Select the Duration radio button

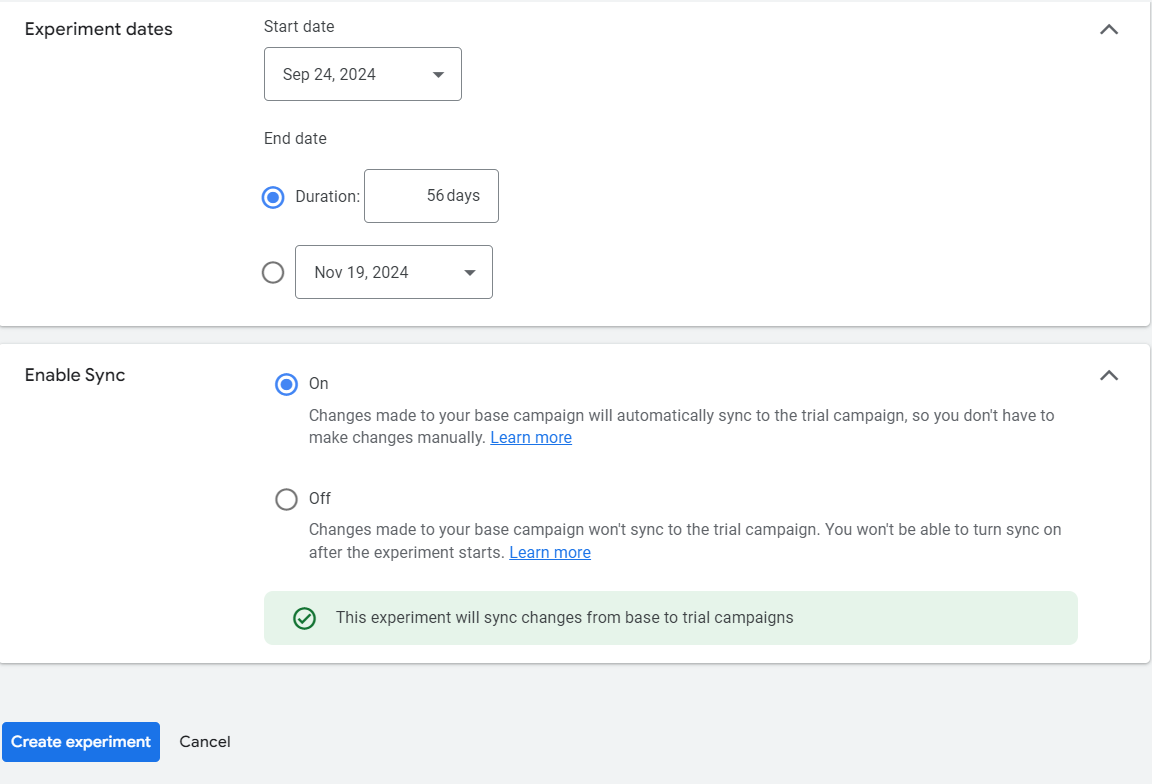(272, 197)
